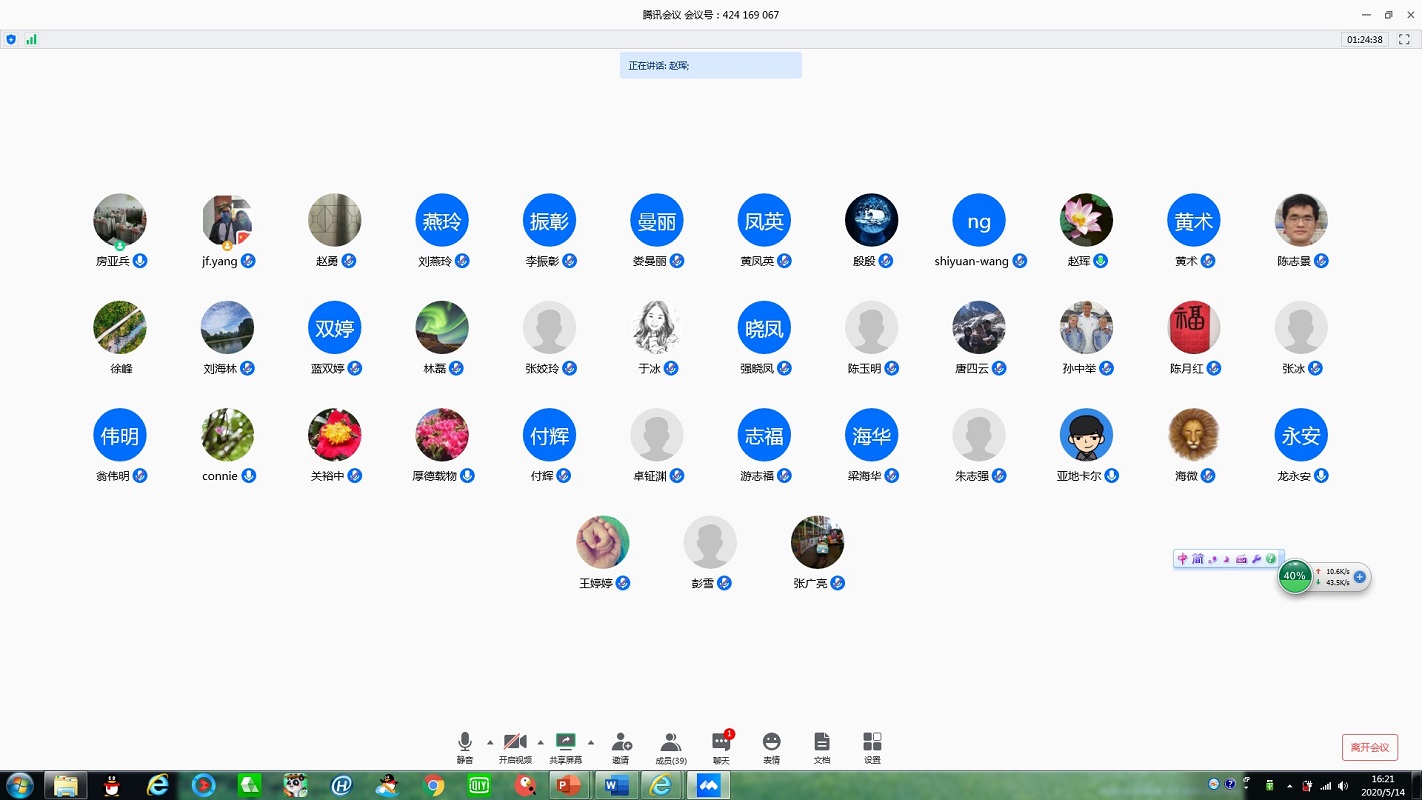Click the 01:24:38 meeting timer
The height and width of the screenshot is (800, 1422).
pyautogui.click(x=1364, y=40)
